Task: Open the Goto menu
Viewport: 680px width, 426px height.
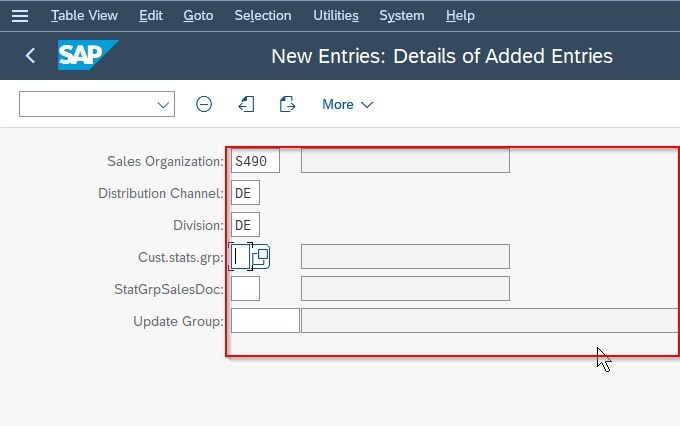Action: pos(198,16)
